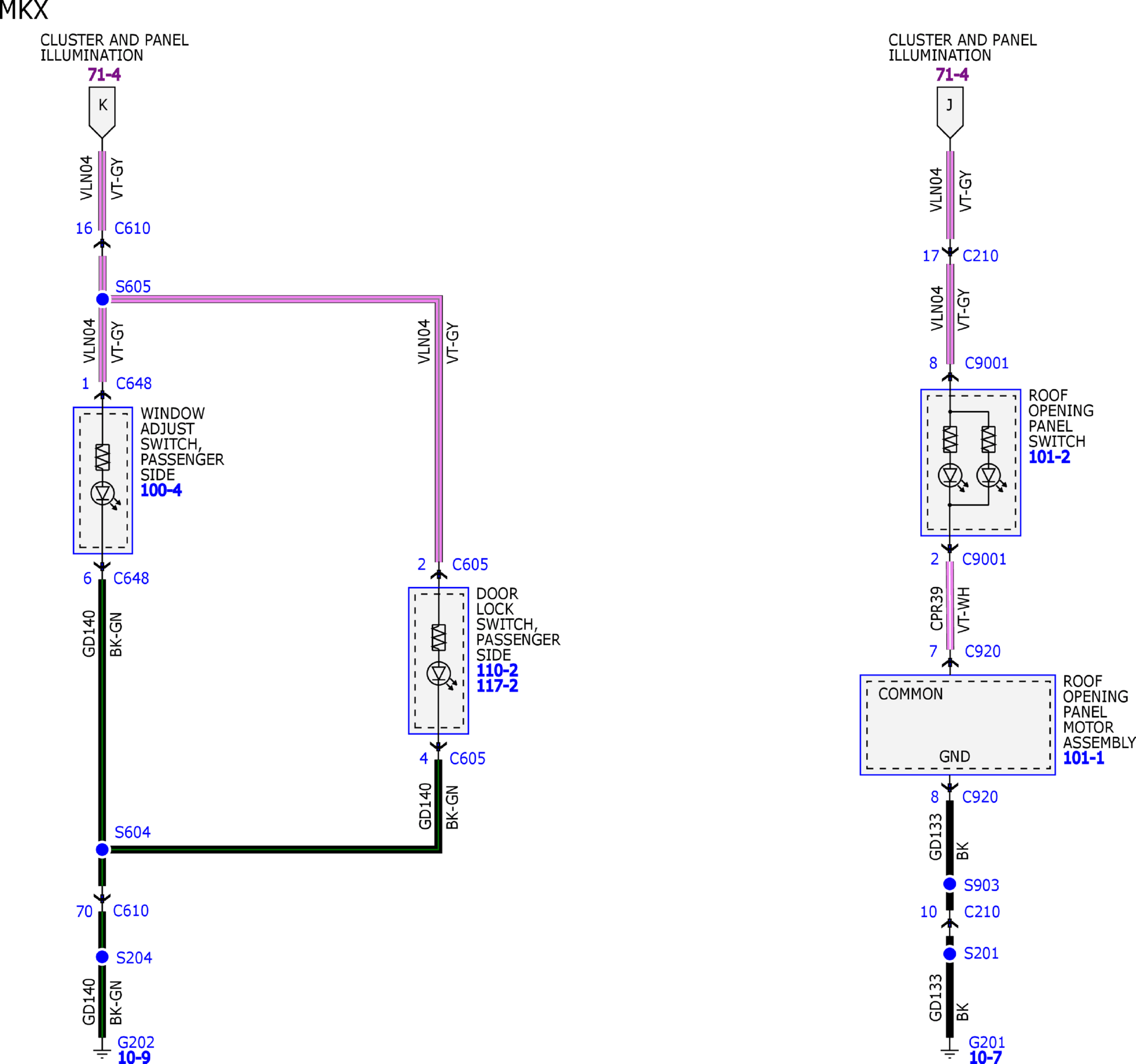Click the G201 ground symbol
The height and width of the screenshot is (1064, 1136).
tap(950, 1053)
